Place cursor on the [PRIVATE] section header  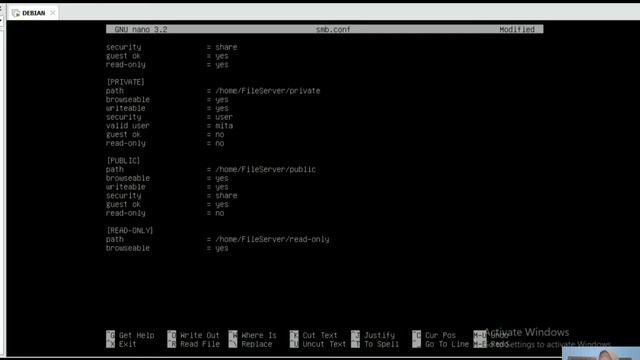125,82
